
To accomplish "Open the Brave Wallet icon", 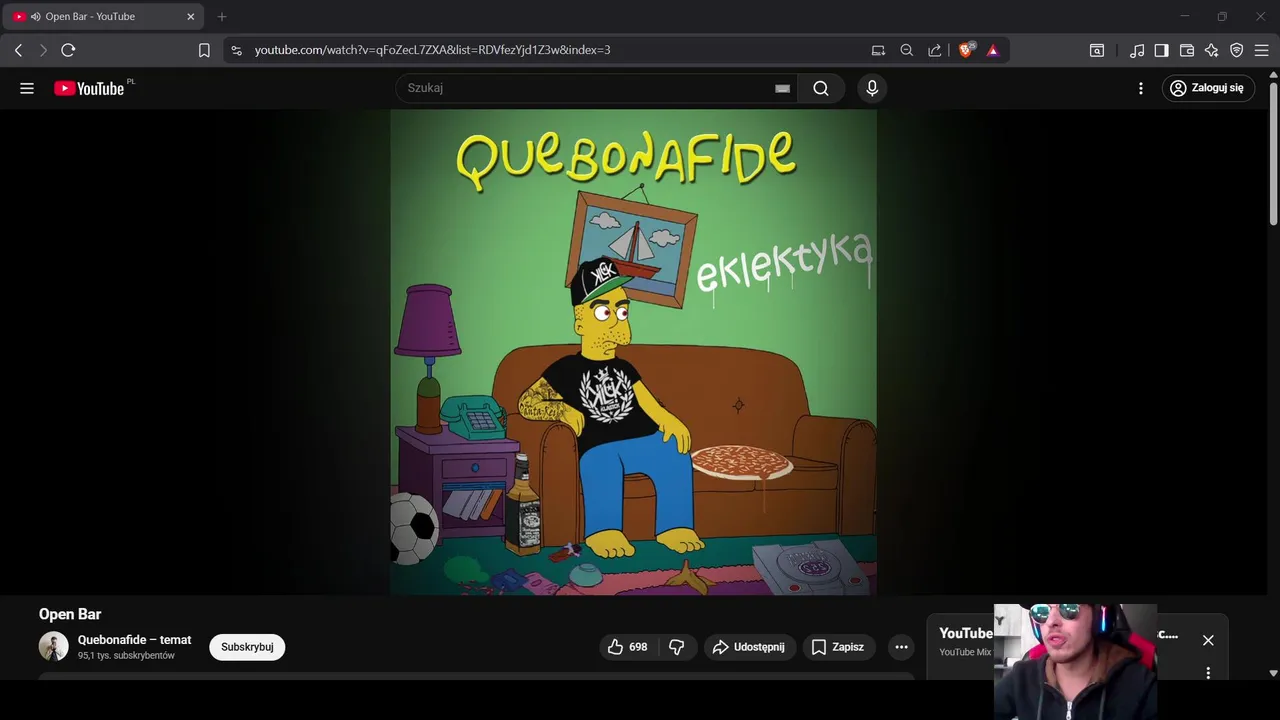I will (1187, 50).
